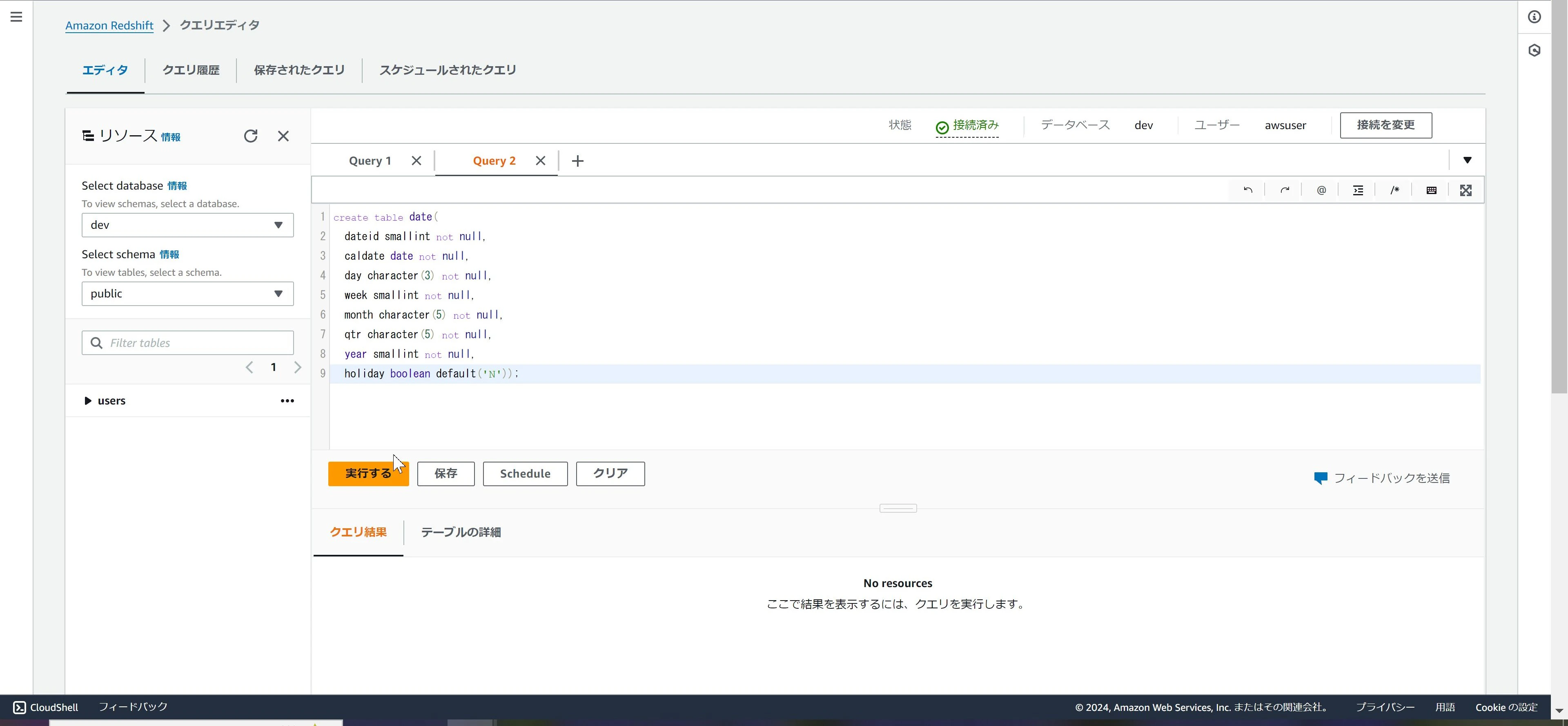Open the users table options menu
This screenshot has height=726, width=1568.
click(x=287, y=401)
